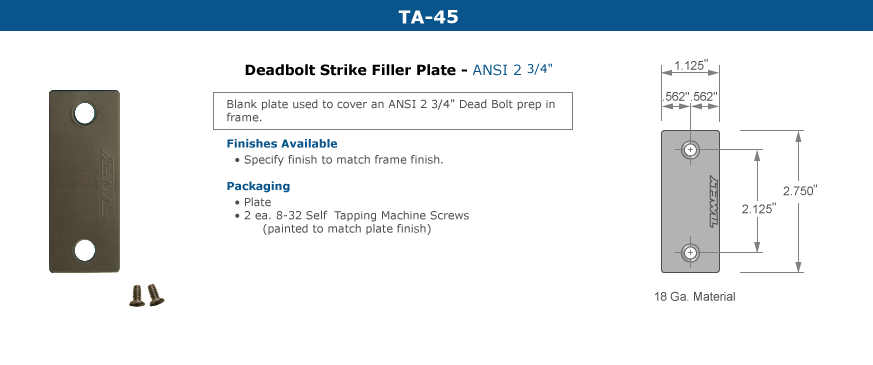The image size is (873, 365).
Task: Click the ANSI 2 3/4" blue text
Action: [x=513, y=70]
